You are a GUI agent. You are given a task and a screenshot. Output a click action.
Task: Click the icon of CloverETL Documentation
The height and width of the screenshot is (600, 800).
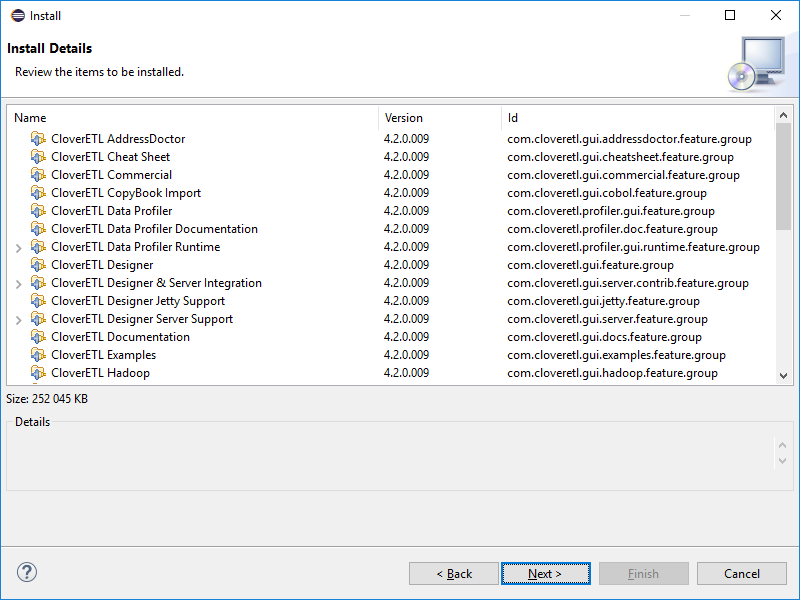pos(38,337)
